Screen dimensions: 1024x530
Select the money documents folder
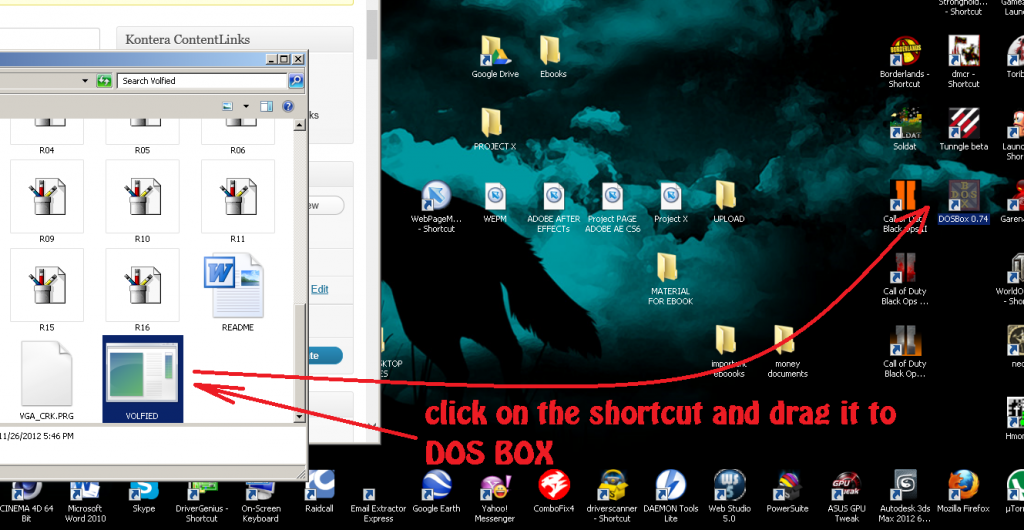787,351
